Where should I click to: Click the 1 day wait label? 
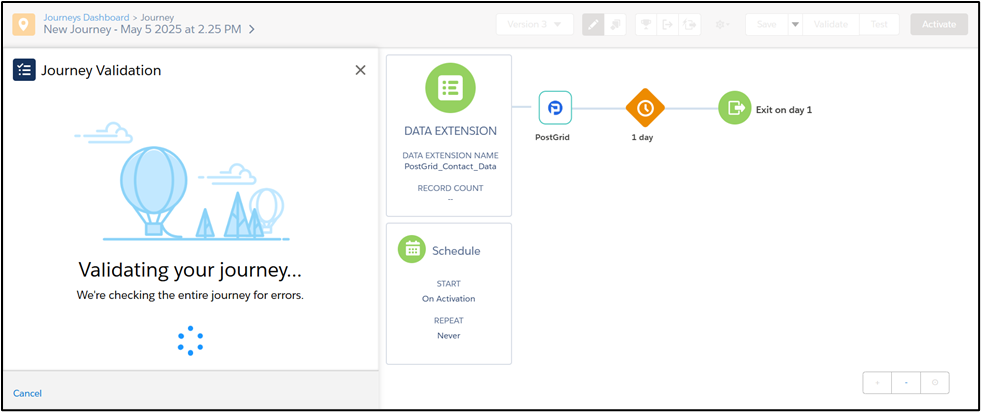(x=642, y=138)
